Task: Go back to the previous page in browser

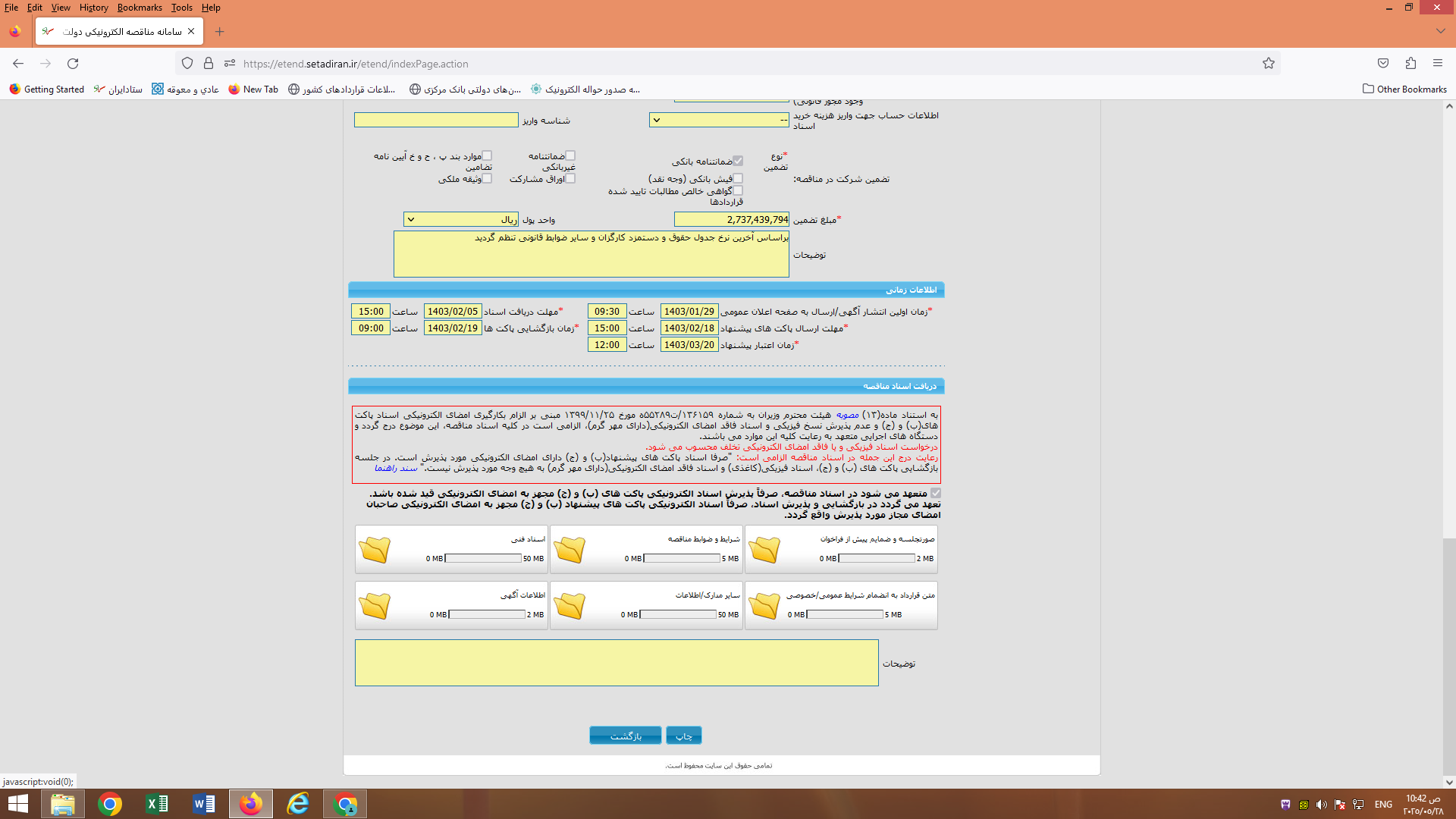Action: (x=18, y=64)
